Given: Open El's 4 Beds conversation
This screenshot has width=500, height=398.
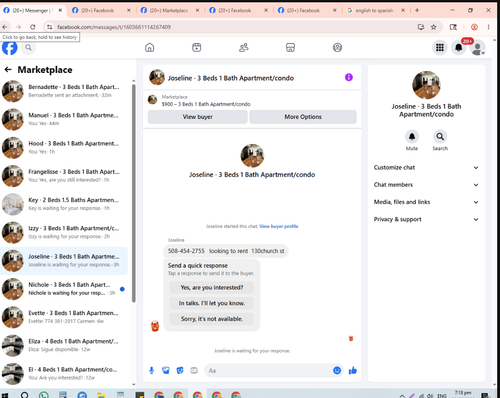Looking at the screenshot, I should (x=64, y=373).
